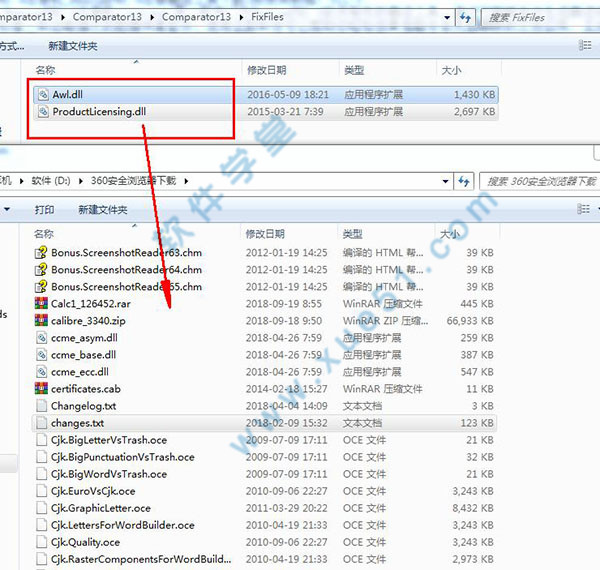Image resolution: width=600 pixels, height=570 pixels.
Task: Select the ProductLicensing.dll file icon
Action: click(42, 112)
